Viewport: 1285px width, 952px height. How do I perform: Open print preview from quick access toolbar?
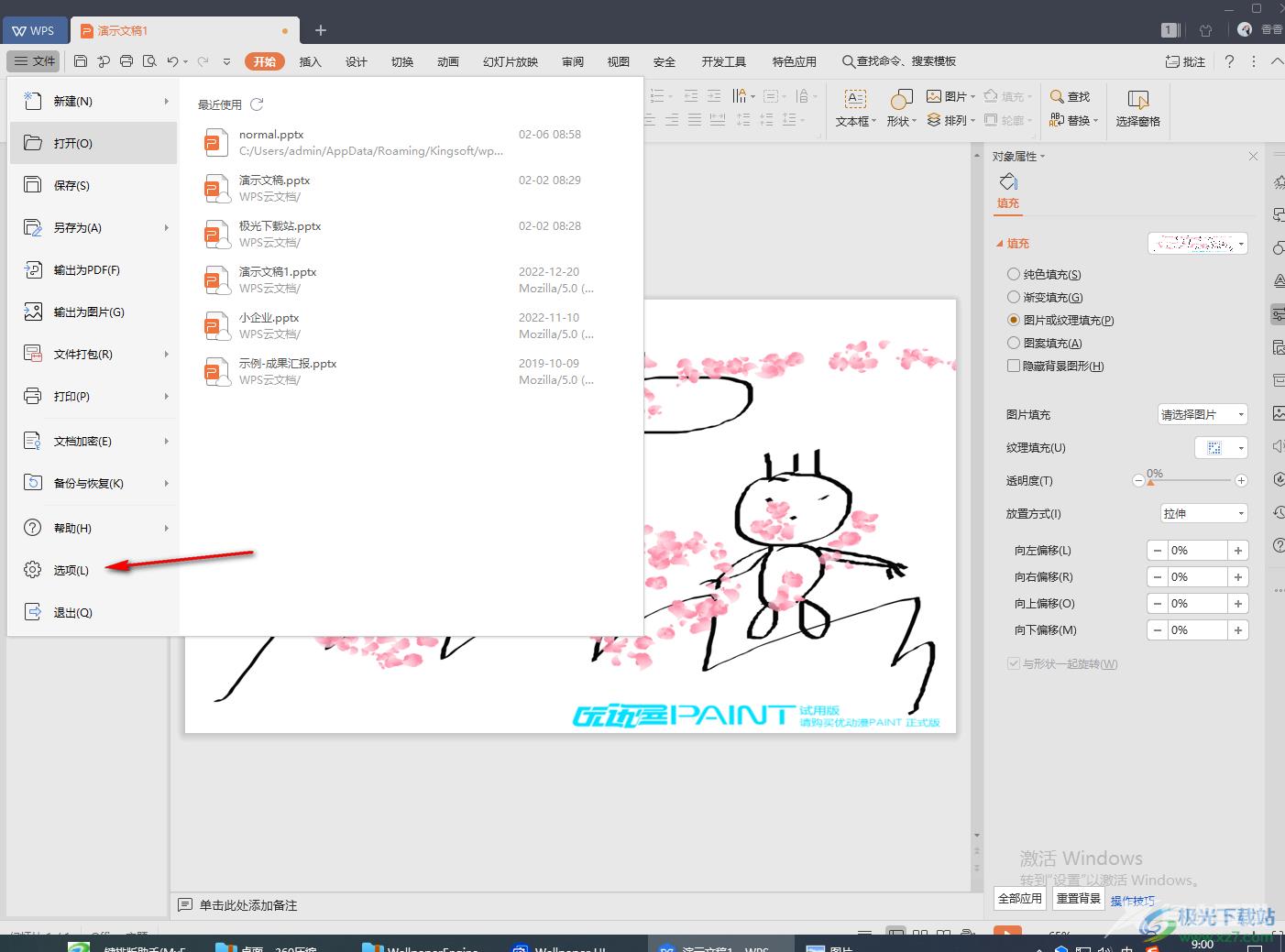148,61
